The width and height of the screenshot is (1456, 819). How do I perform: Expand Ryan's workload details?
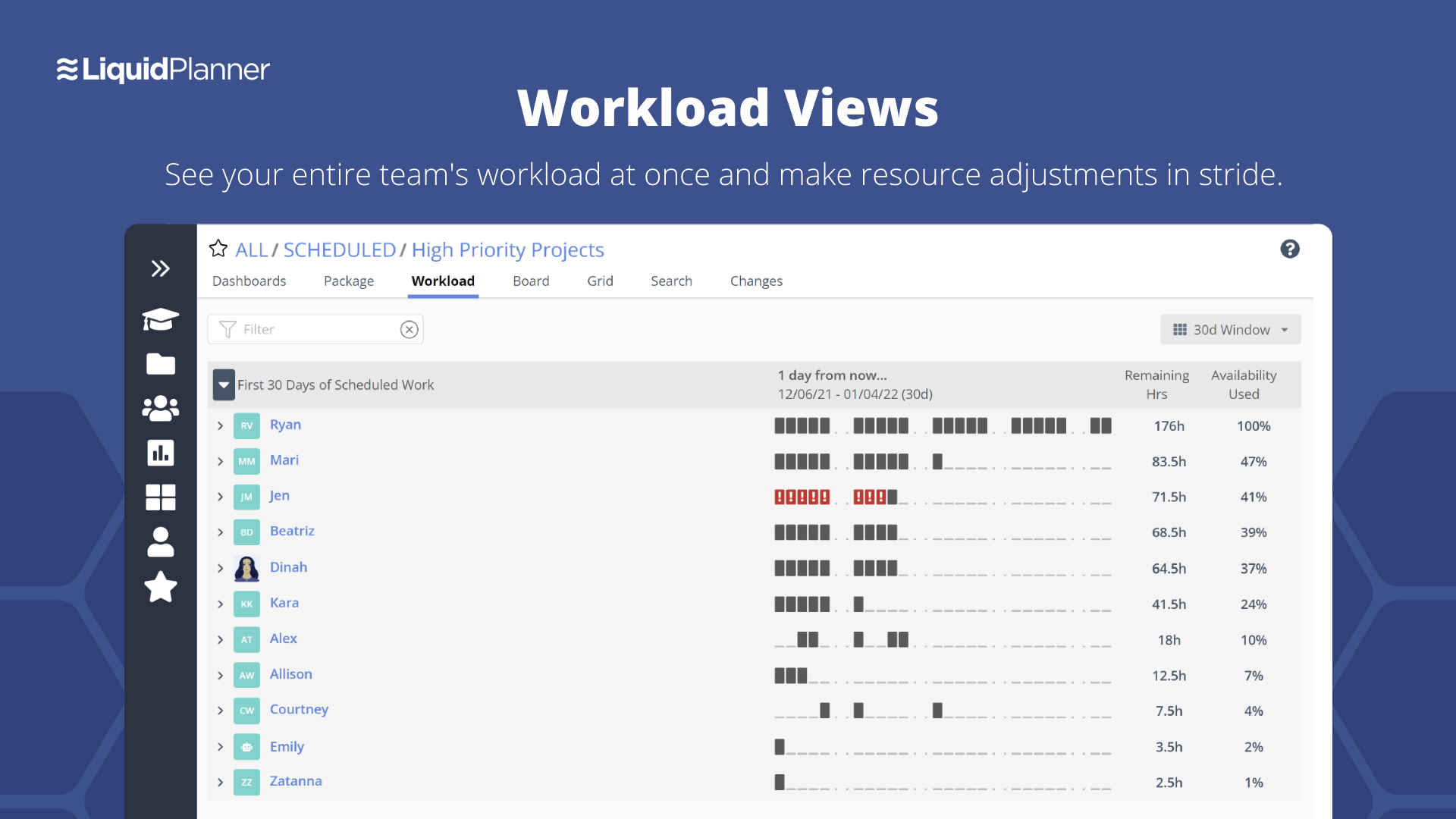[221, 425]
